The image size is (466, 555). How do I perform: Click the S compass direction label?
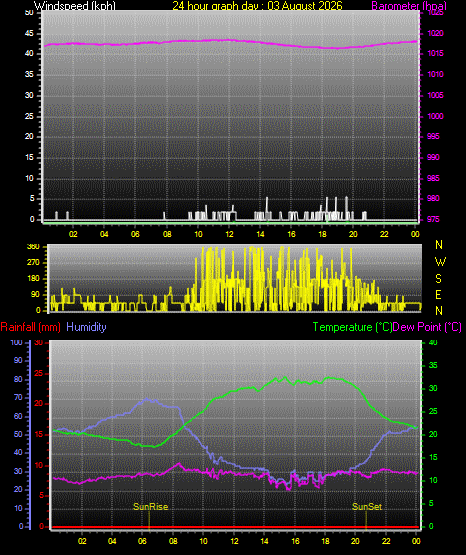[x=438, y=279]
